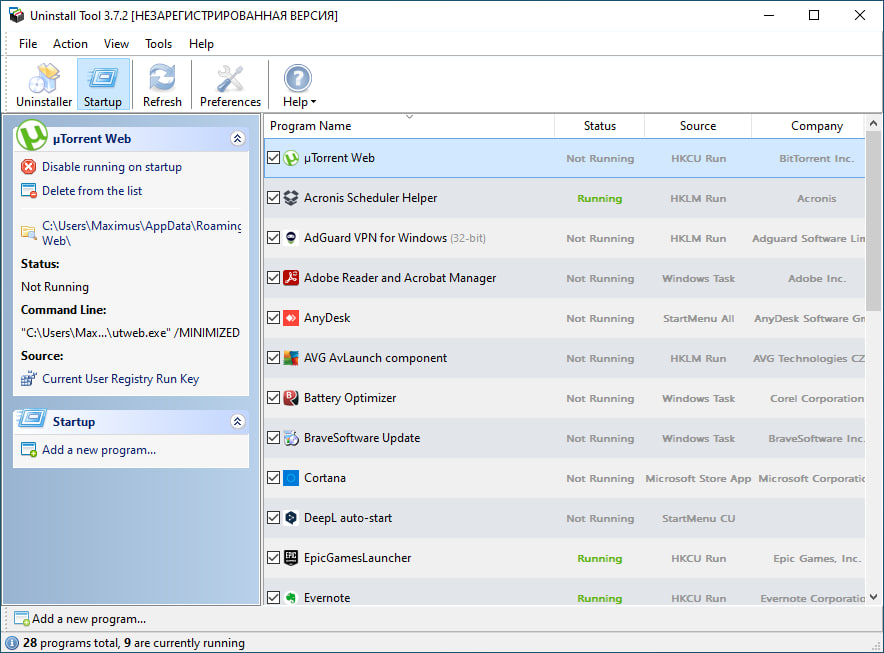Toggle the Cortana startup checkbox
884x653 pixels.
click(273, 478)
